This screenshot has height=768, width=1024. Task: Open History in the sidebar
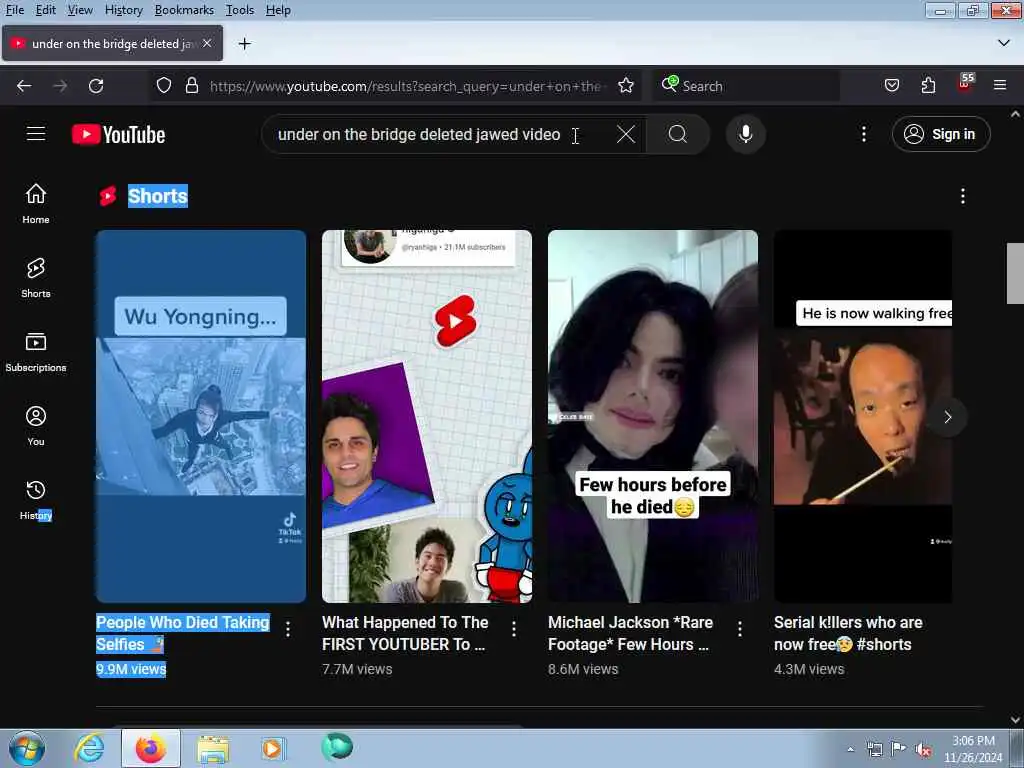coord(36,500)
